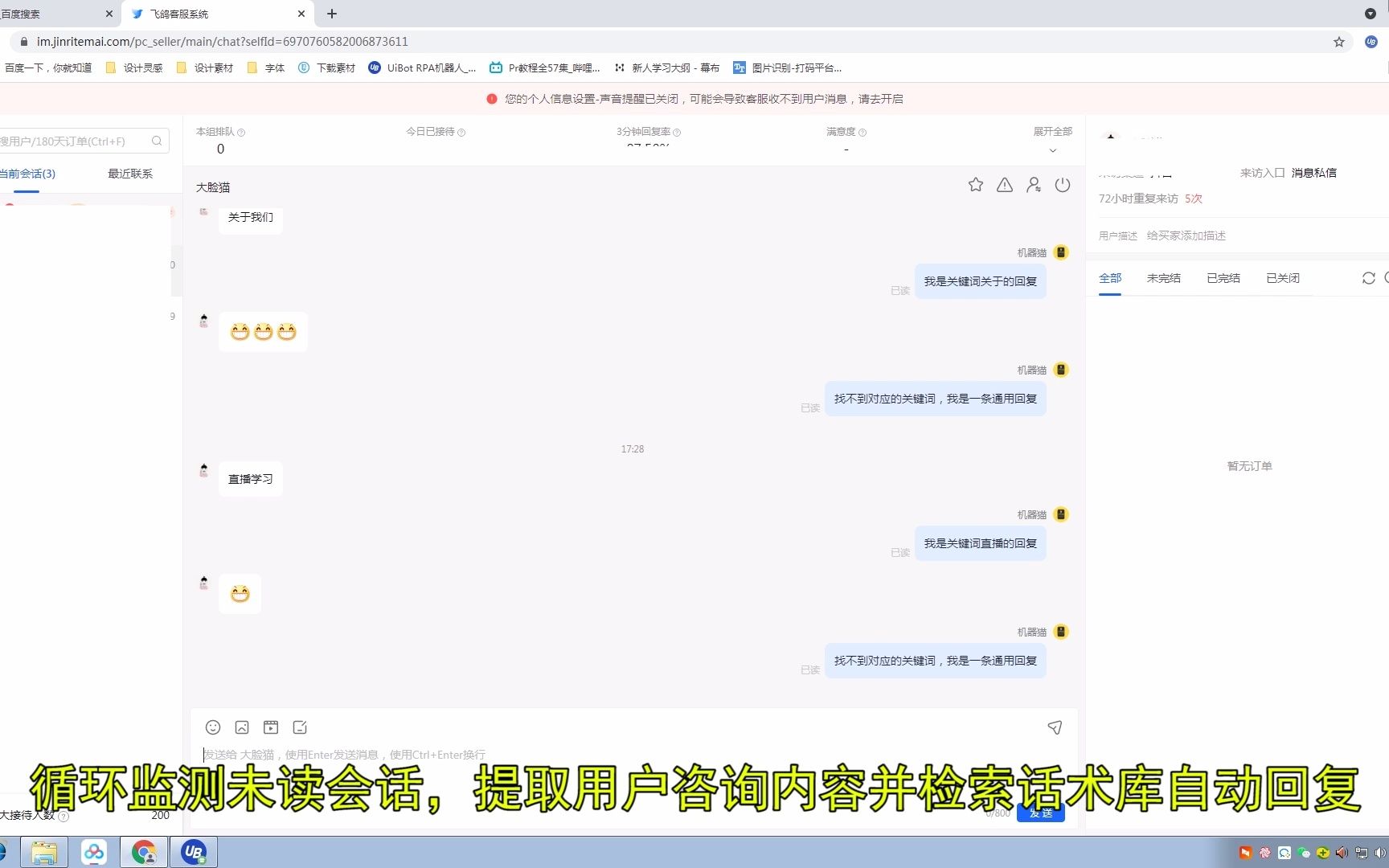Refresh the order list panel

coord(1369,278)
